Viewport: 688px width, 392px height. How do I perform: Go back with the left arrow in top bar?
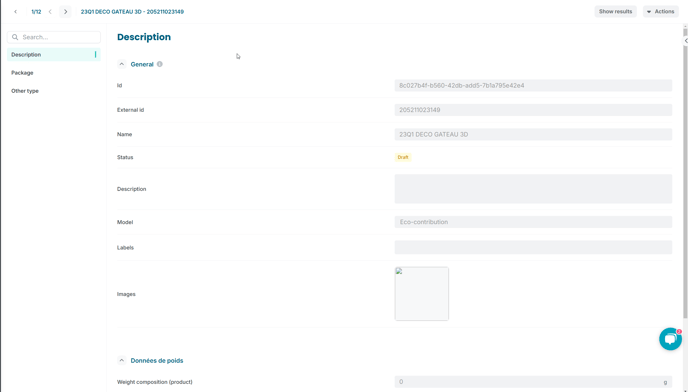16,12
